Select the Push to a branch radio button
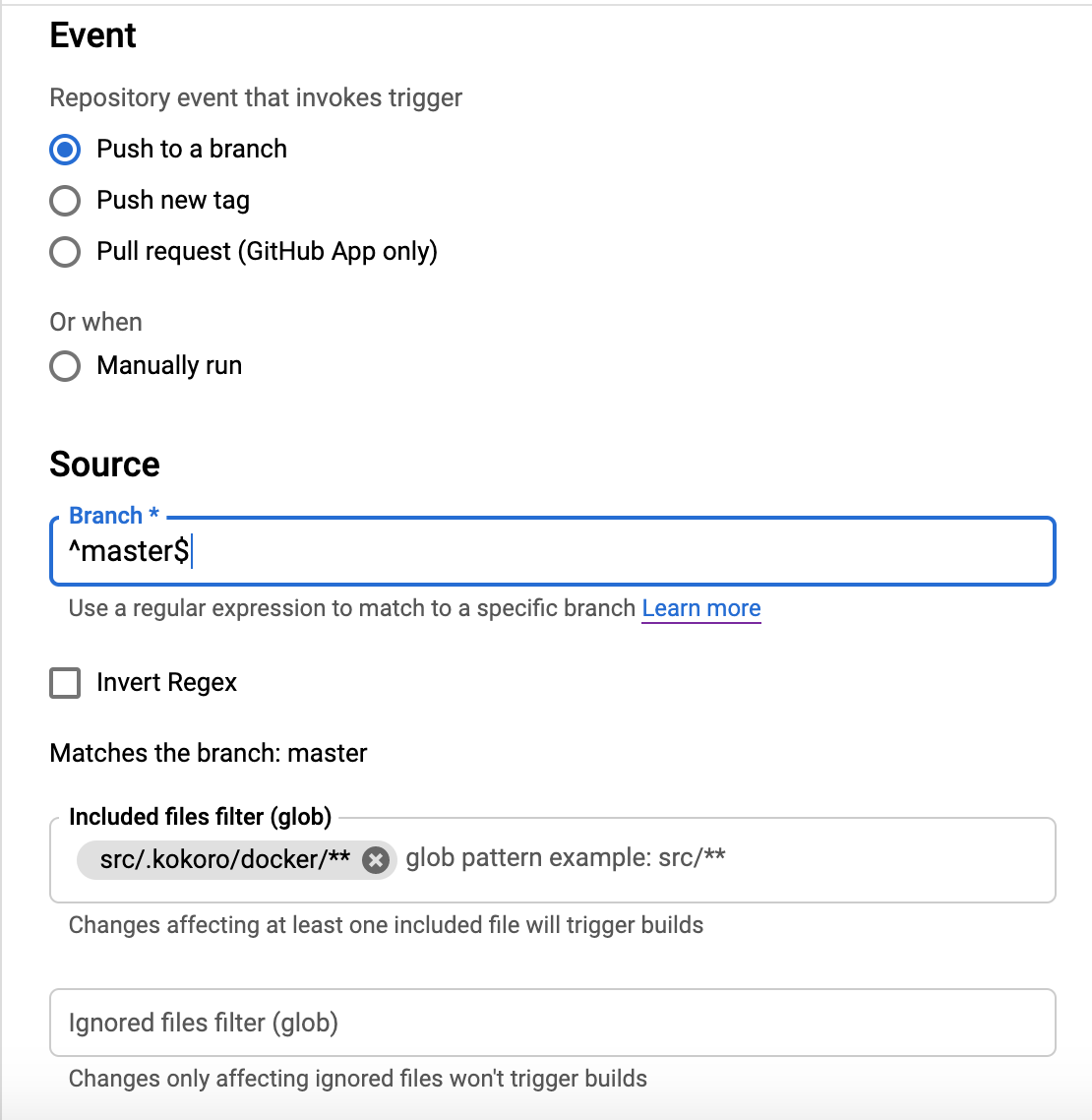The image size is (1092, 1120). pos(65,150)
